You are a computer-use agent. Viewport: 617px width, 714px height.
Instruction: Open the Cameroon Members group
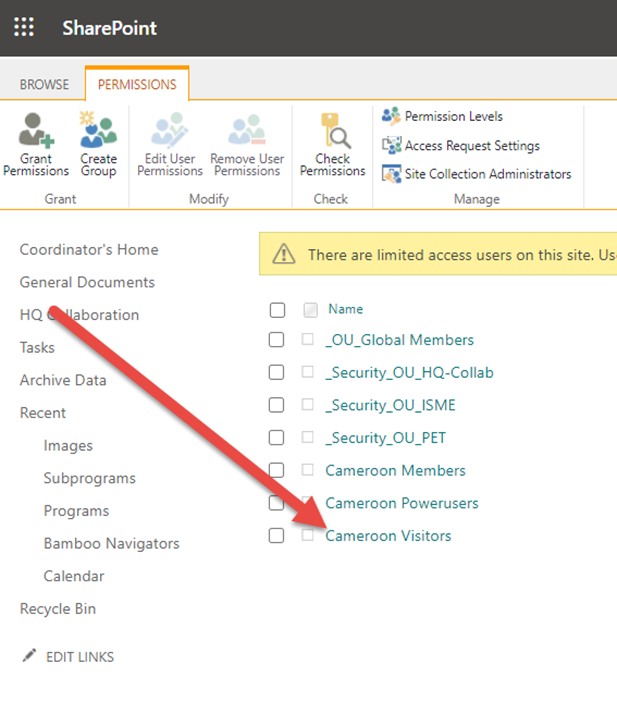[x=395, y=470]
